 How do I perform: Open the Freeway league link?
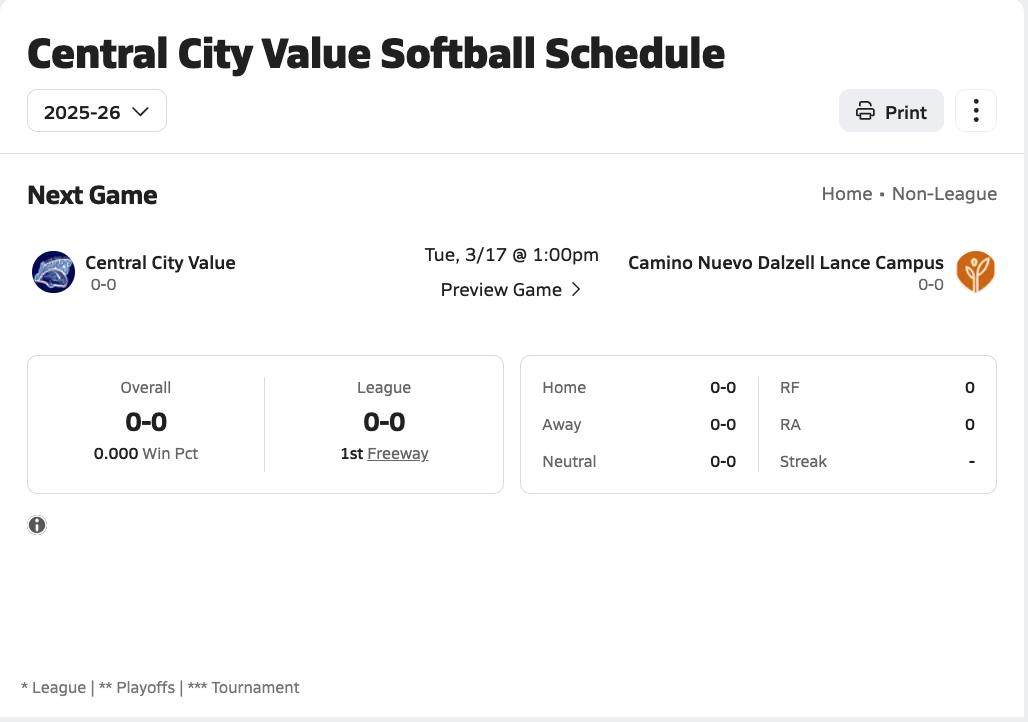[x=397, y=454]
